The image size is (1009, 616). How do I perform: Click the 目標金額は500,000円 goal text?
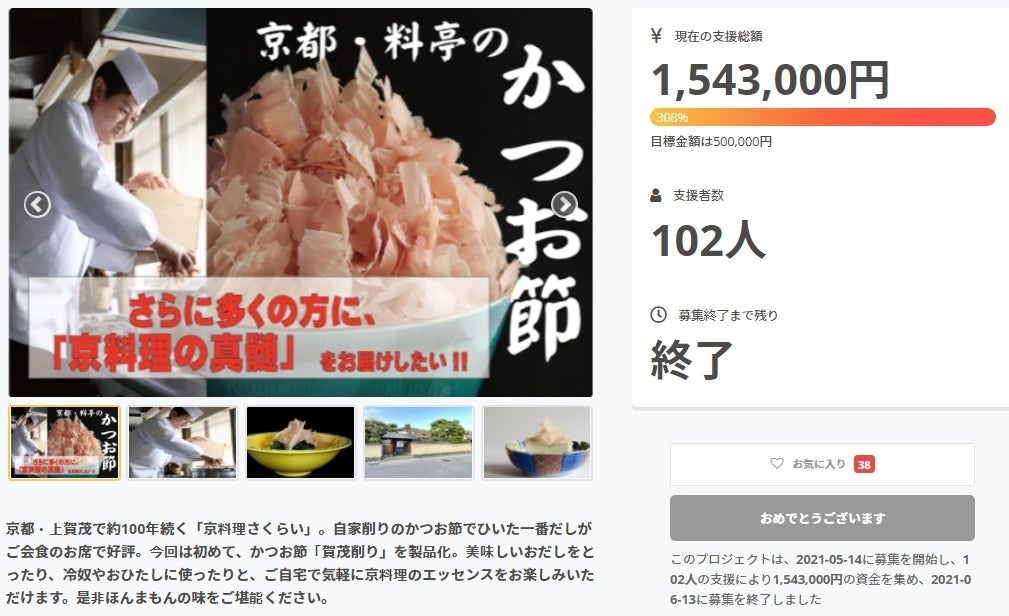pyautogui.click(x=711, y=142)
